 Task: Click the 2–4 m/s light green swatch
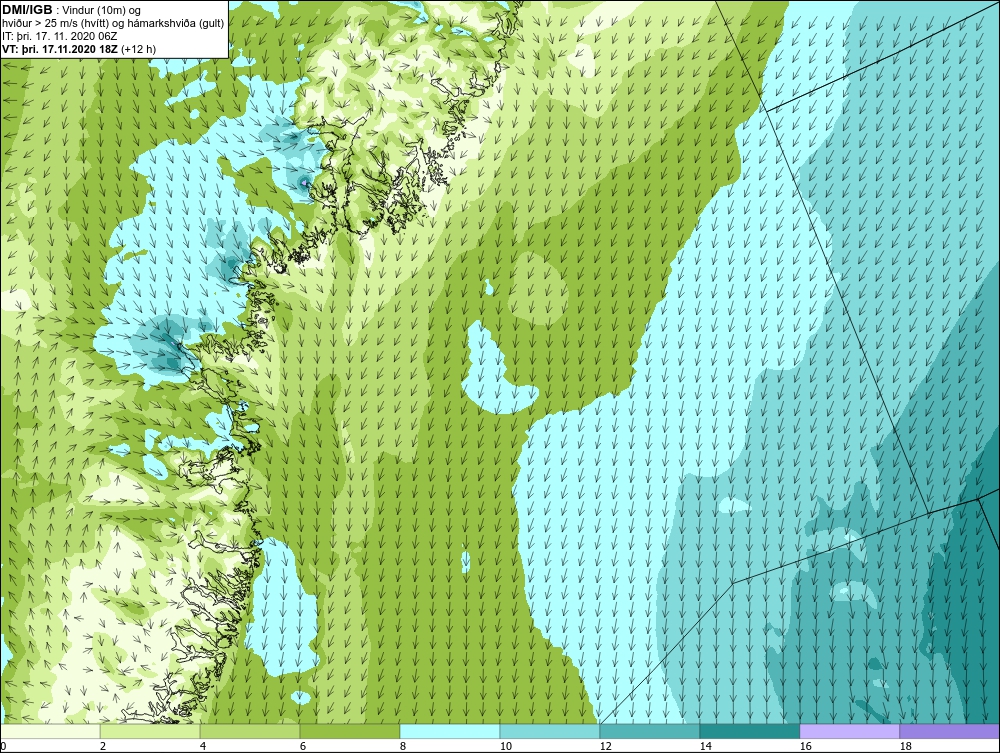pos(150,731)
